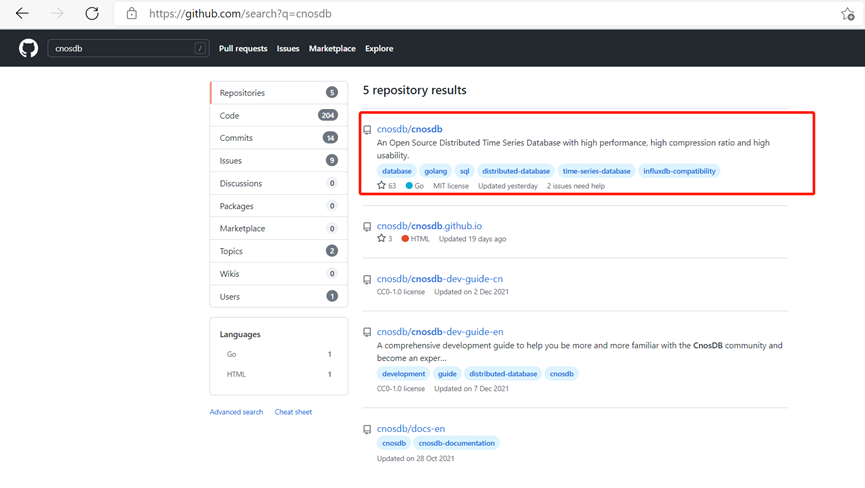Click cnosdb tag under dev-guide-en
Viewport: 865px width, 488px height.
coord(562,374)
